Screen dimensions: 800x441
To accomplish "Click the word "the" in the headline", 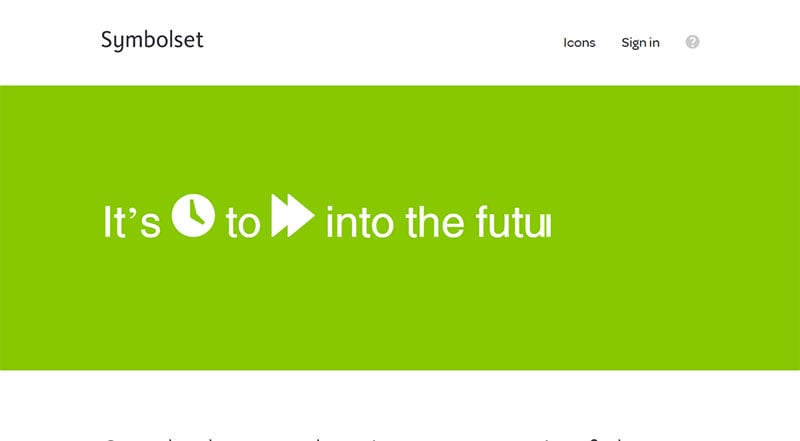I will pos(435,222).
